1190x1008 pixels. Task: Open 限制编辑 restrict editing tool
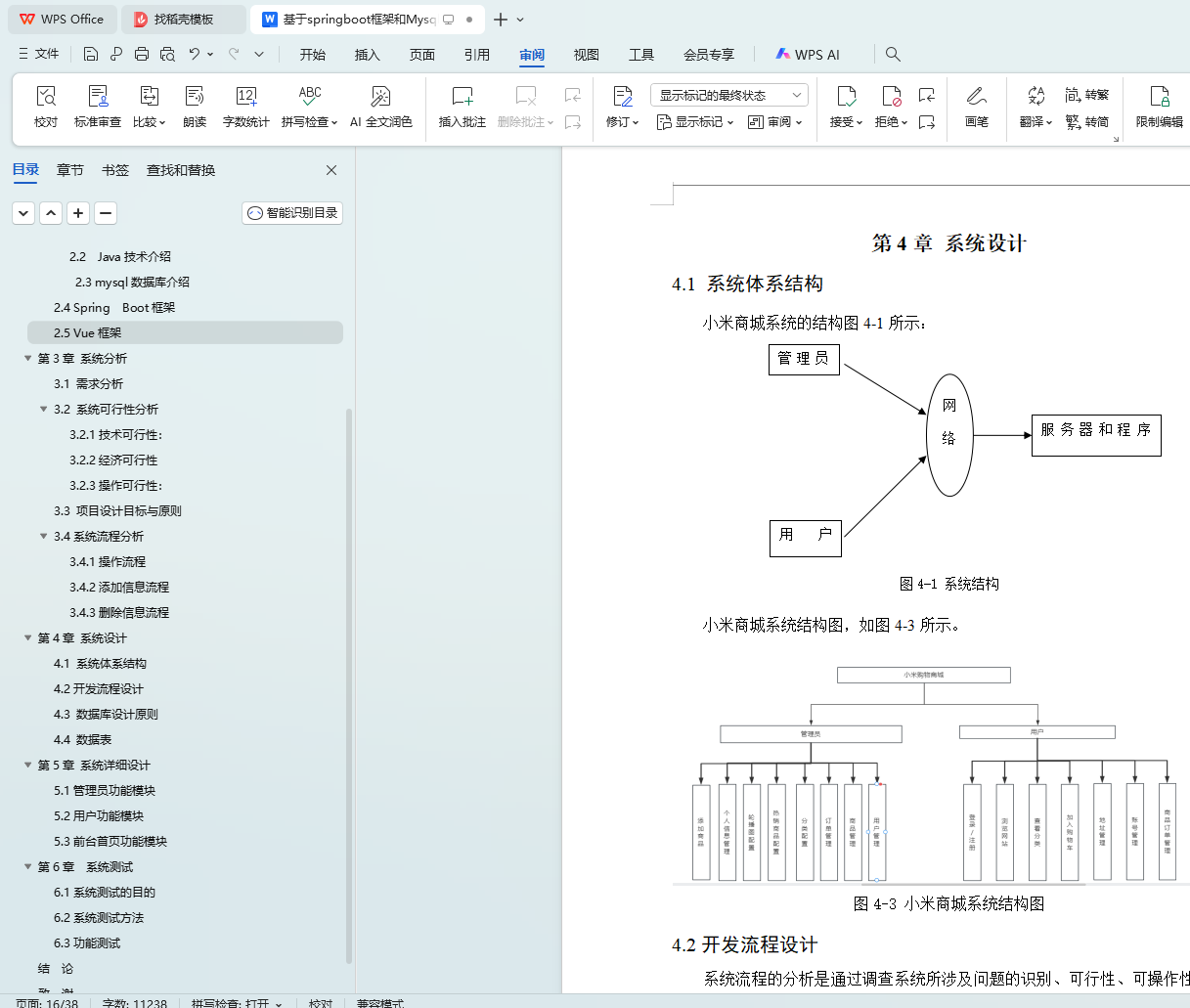click(x=1160, y=107)
